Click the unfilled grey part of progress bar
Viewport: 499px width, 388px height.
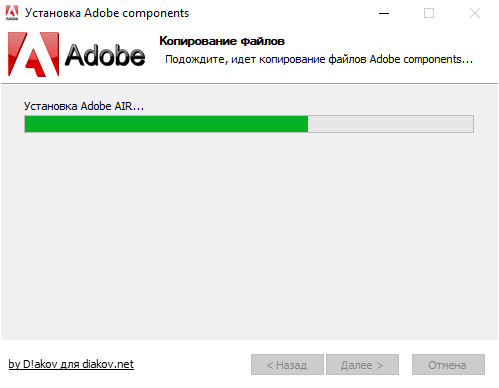point(391,124)
